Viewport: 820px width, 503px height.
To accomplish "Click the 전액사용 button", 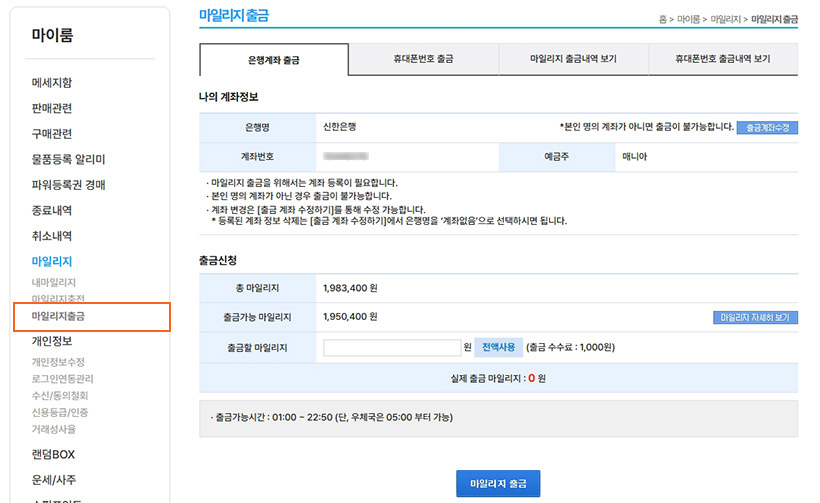I will pyautogui.click(x=498, y=347).
